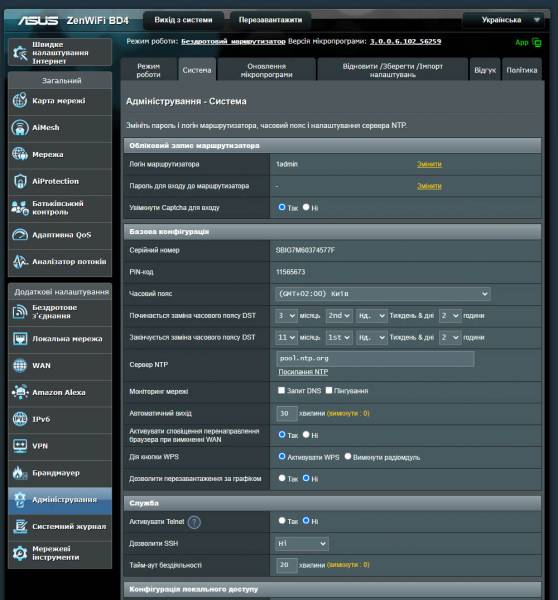
Task: Open the IPv6 icon
Action: point(20,419)
